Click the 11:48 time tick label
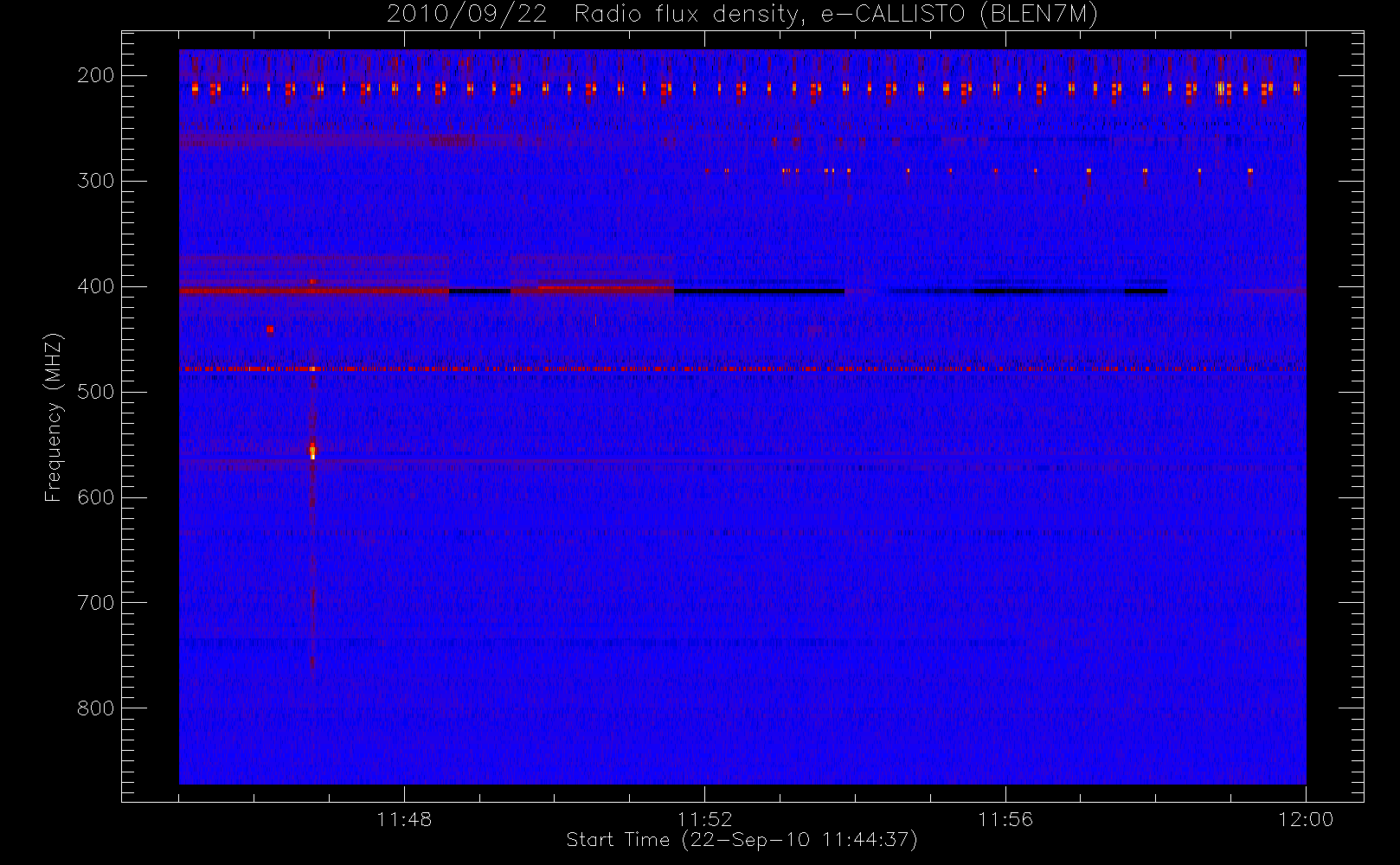The image size is (1400, 865). coord(404,819)
